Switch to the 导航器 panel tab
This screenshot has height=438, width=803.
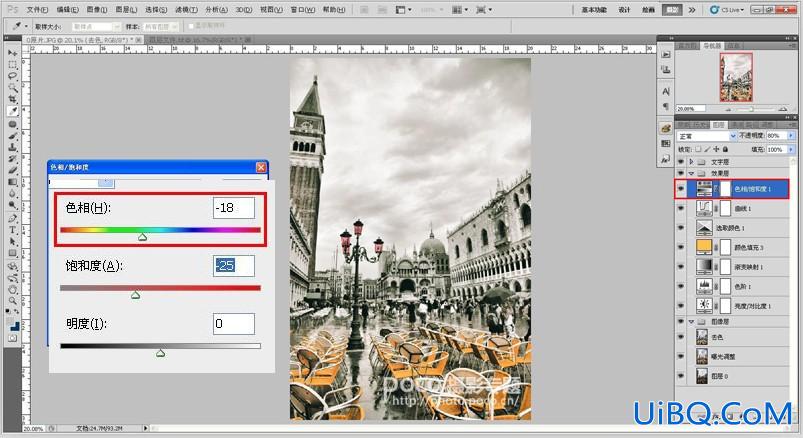tap(711, 46)
